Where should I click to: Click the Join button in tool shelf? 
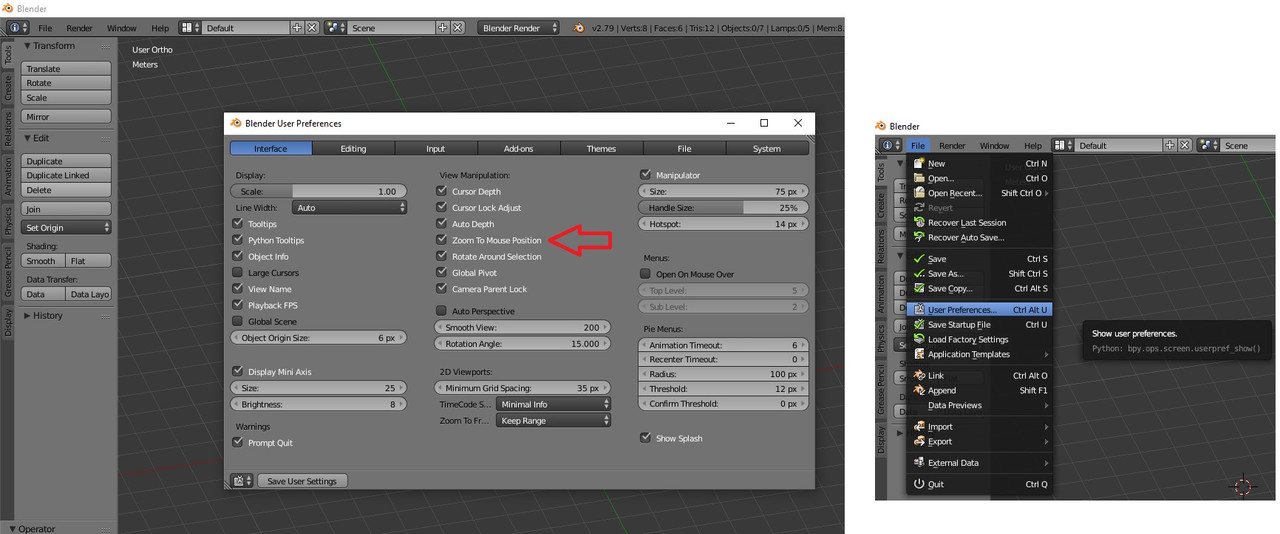[x=66, y=209]
